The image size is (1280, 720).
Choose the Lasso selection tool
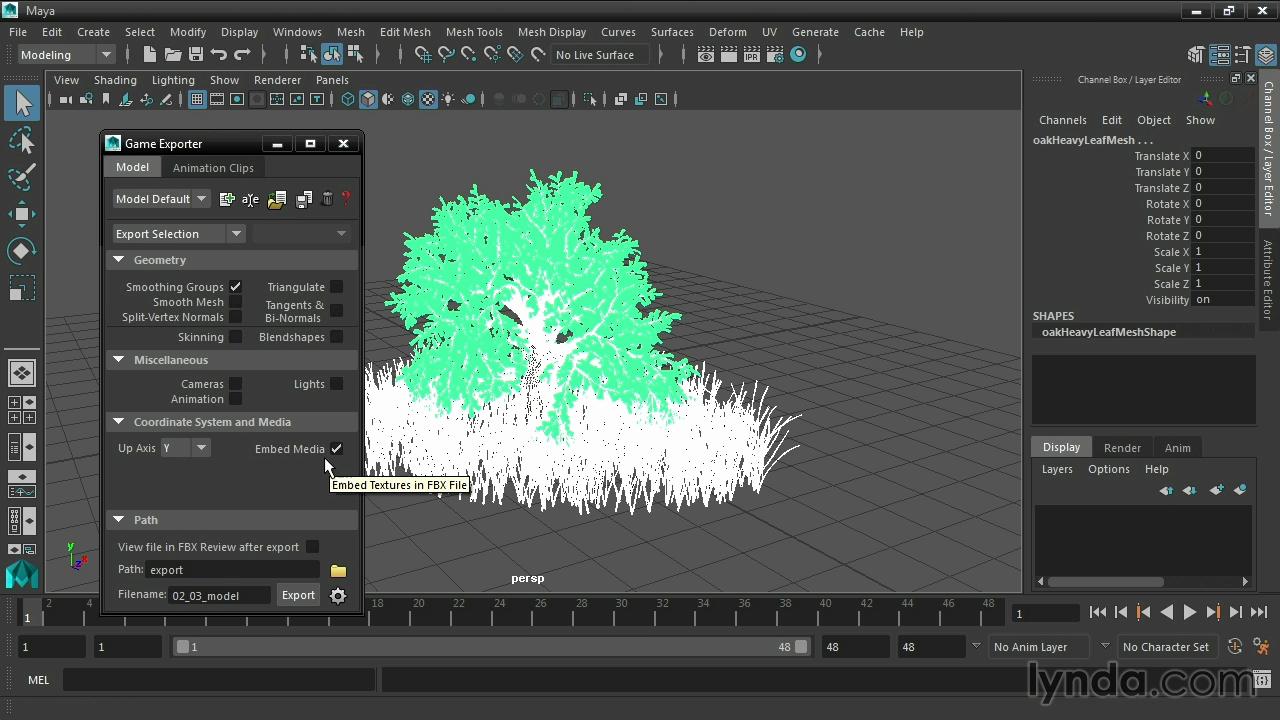[22, 141]
